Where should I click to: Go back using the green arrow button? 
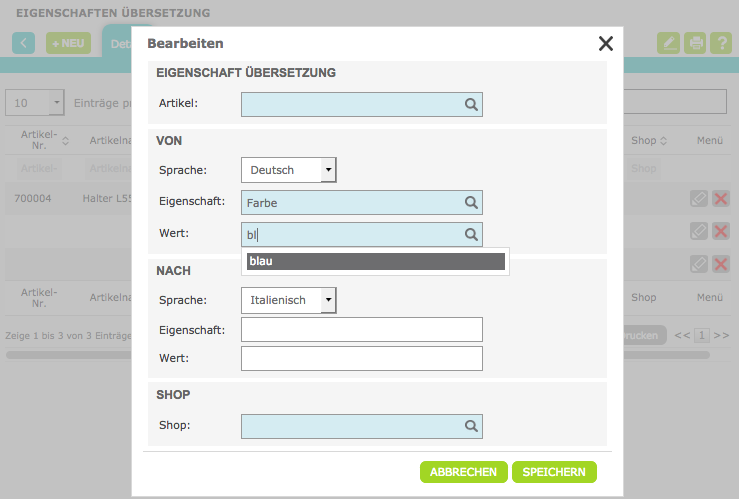pos(24,43)
